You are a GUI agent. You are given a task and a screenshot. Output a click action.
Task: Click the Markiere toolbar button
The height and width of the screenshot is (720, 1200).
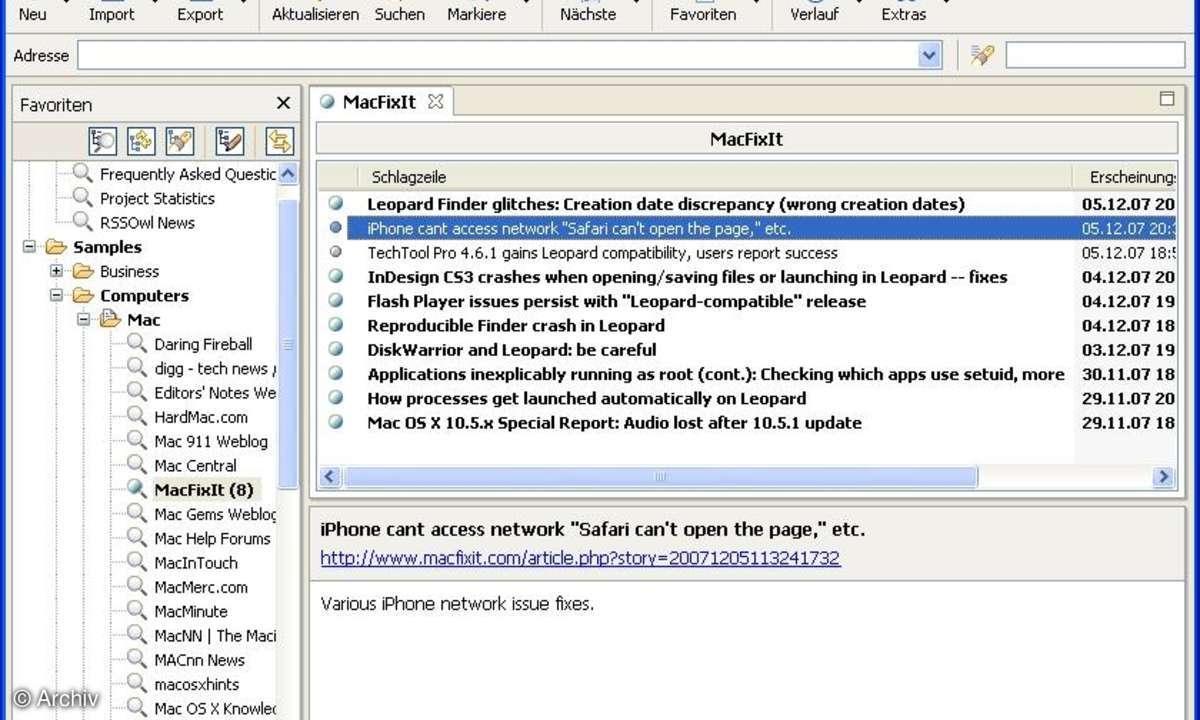477,13
